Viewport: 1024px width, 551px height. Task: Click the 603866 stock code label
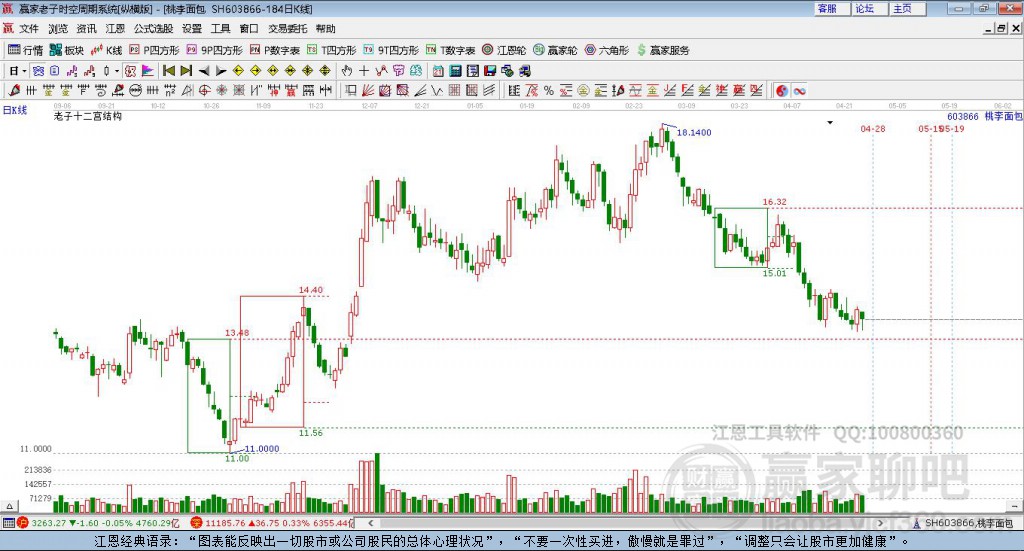(x=963, y=116)
